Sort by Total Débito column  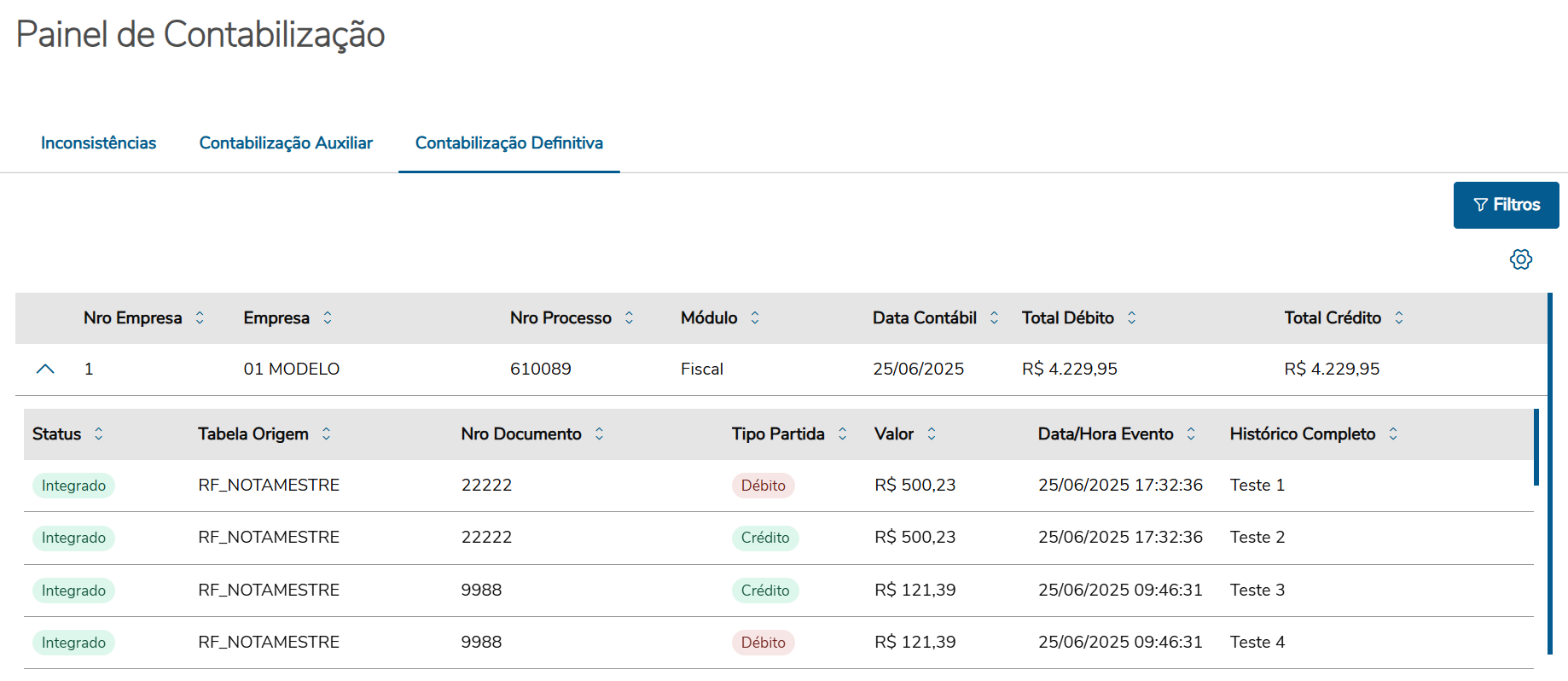click(x=1132, y=317)
